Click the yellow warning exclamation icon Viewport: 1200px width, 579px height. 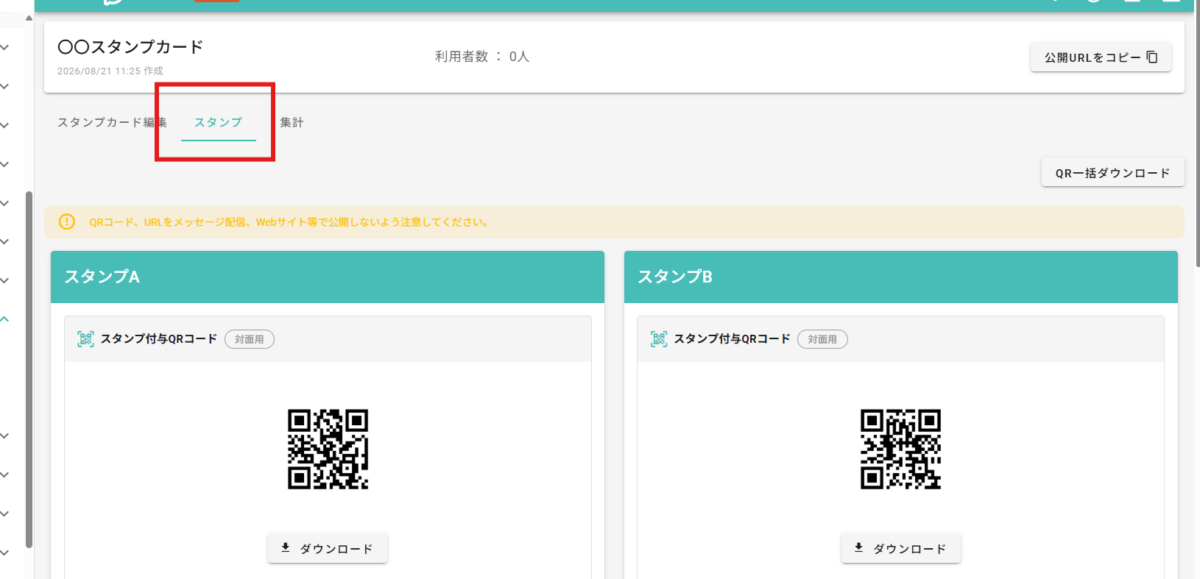67,222
